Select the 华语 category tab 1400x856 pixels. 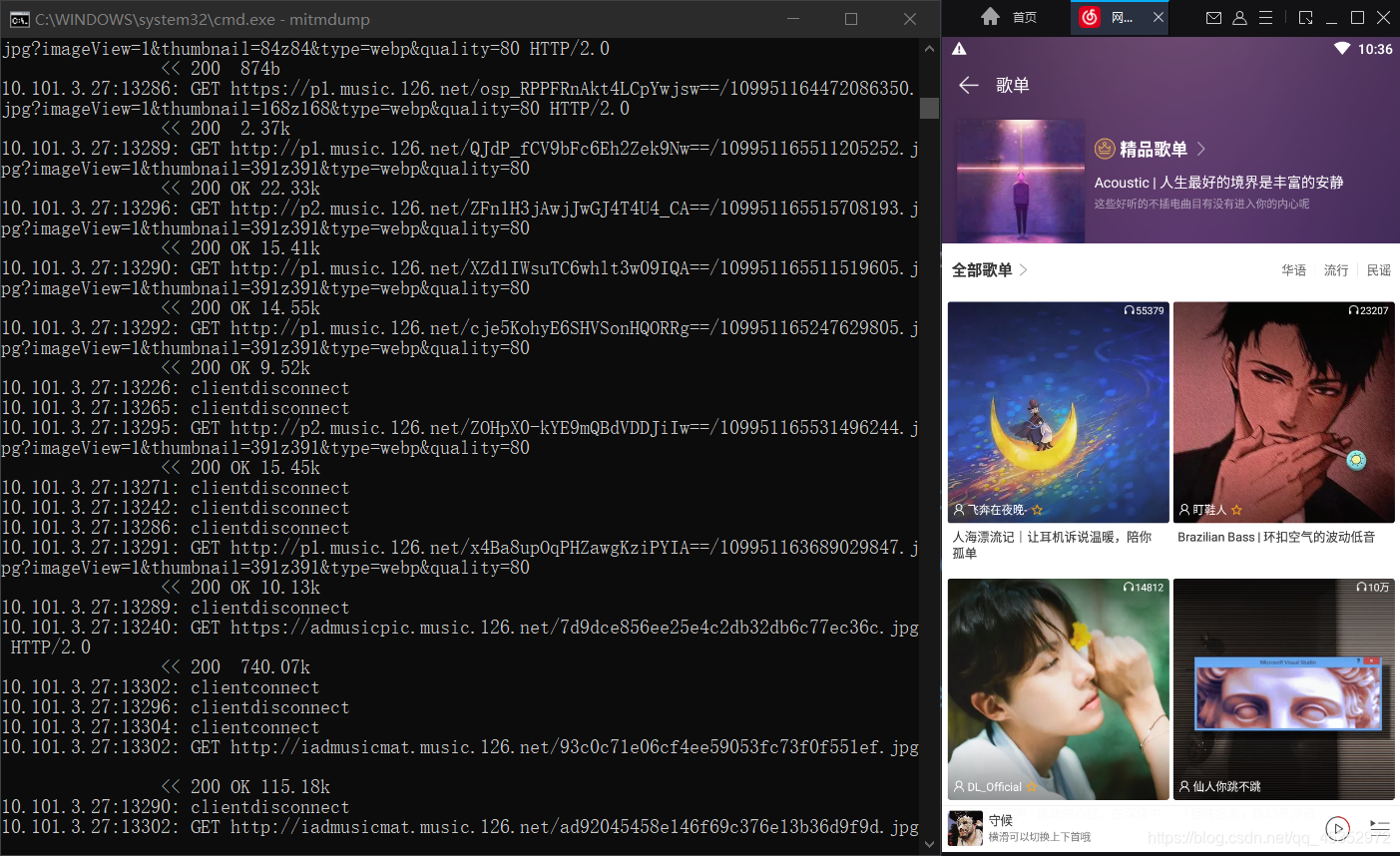click(1294, 270)
